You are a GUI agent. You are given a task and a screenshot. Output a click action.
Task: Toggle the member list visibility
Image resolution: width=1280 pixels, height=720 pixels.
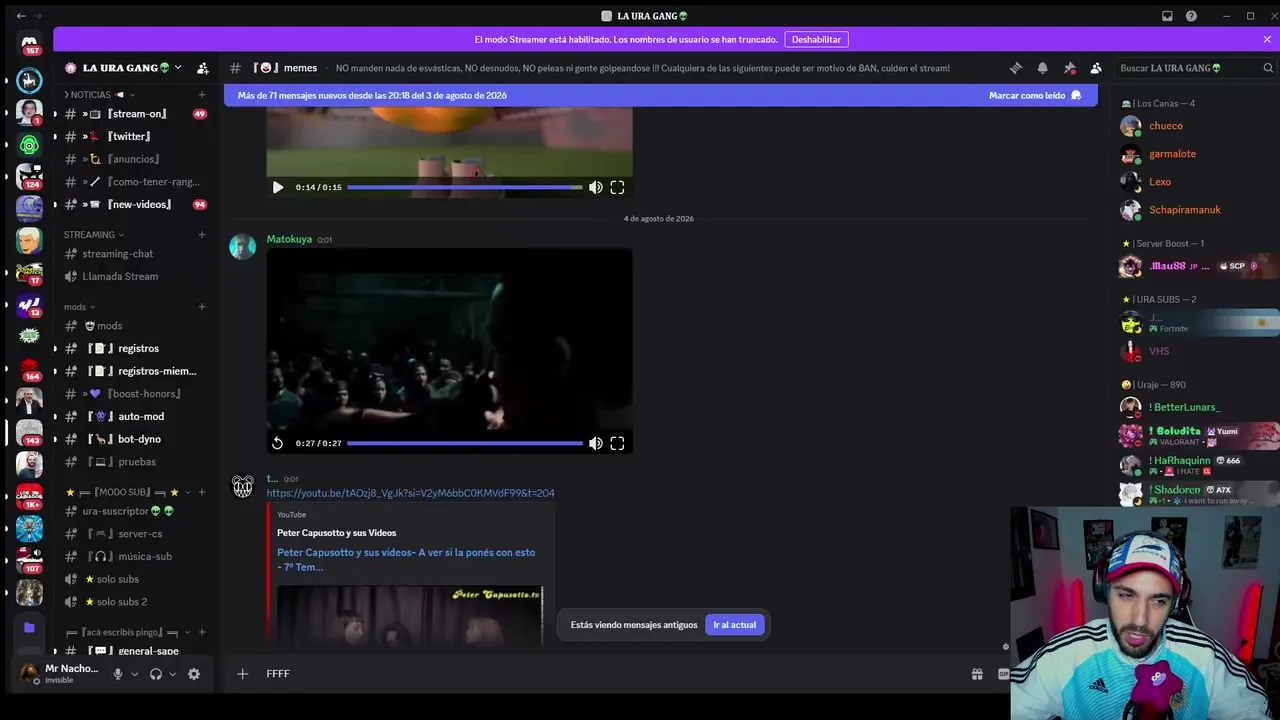1096,68
